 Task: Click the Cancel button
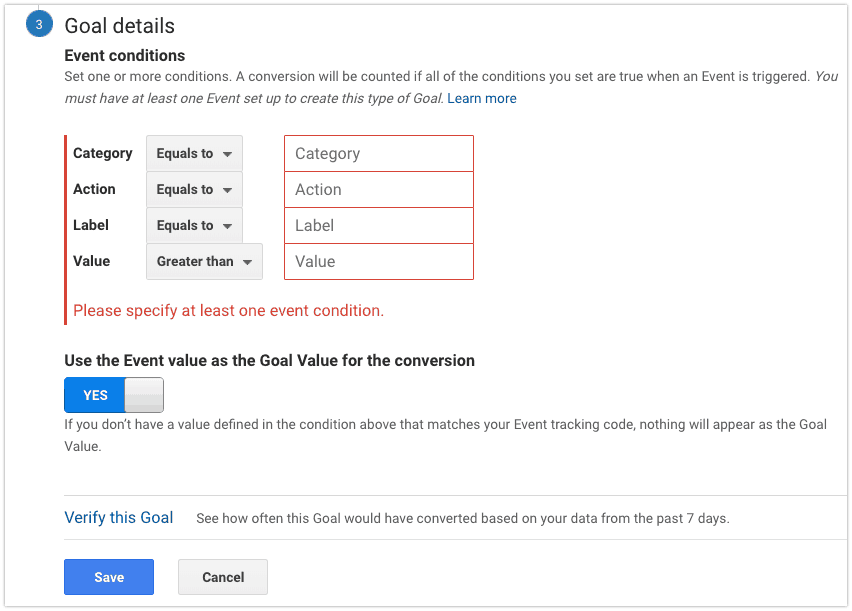[223, 577]
